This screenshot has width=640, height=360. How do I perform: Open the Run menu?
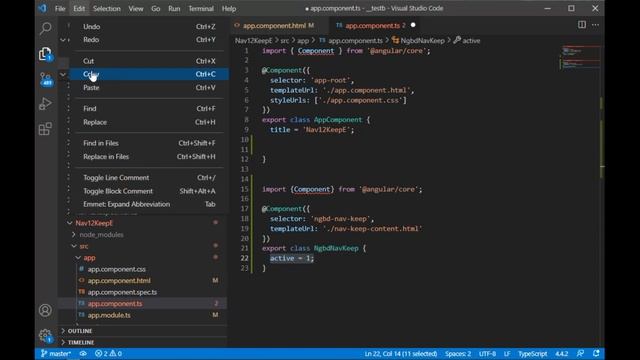coord(174,9)
